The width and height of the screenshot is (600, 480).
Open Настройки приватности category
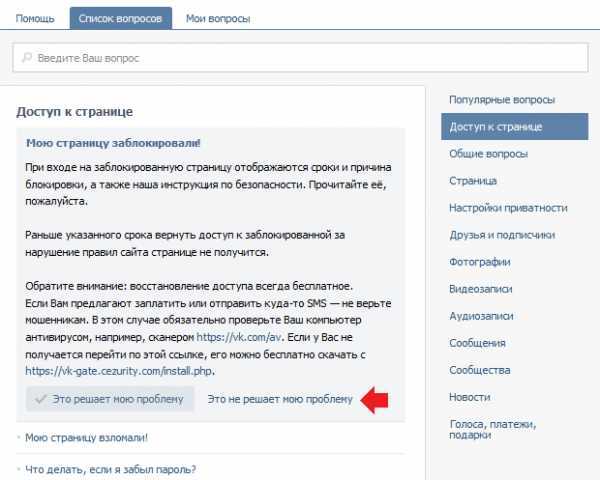[508, 208]
